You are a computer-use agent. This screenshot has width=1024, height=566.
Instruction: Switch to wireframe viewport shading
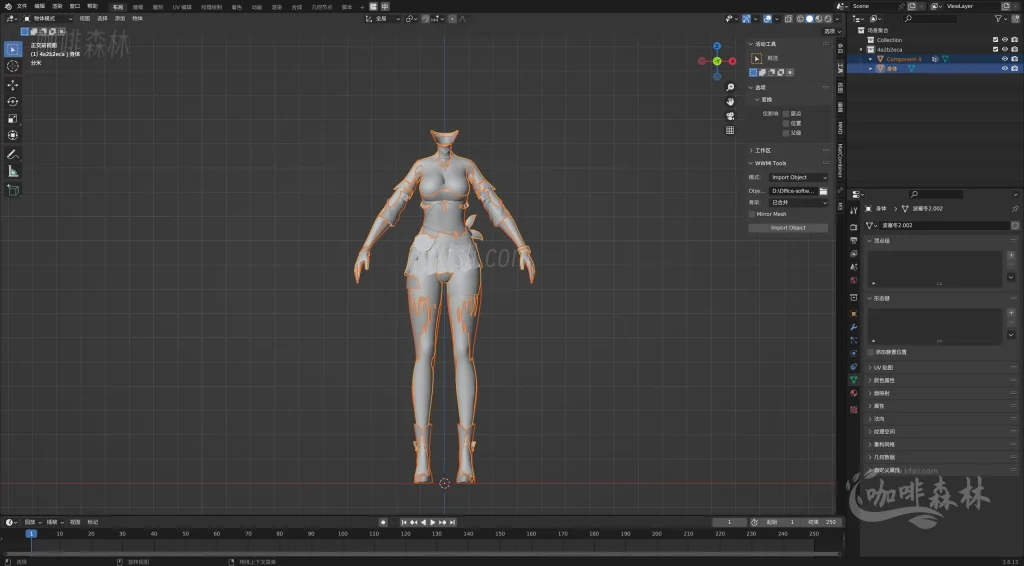(x=801, y=19)
